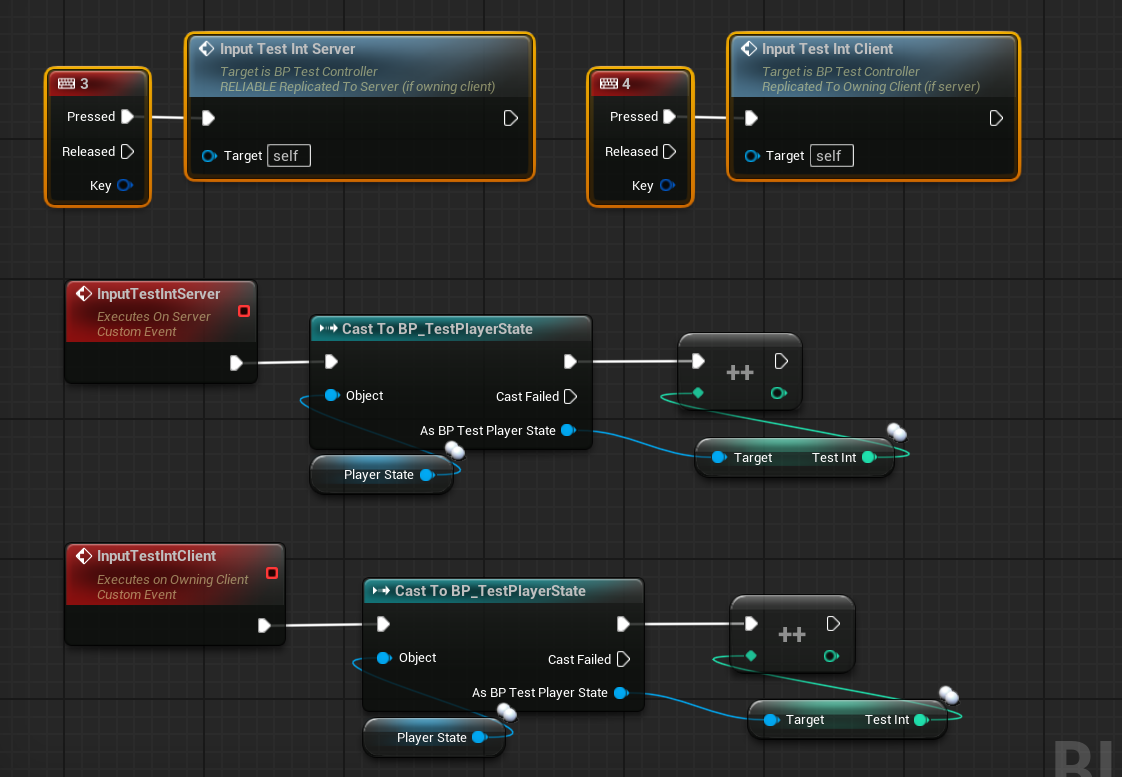1122x777 pixels.
Task: Click Player State output pin below server cast
Action: (427, 475)
